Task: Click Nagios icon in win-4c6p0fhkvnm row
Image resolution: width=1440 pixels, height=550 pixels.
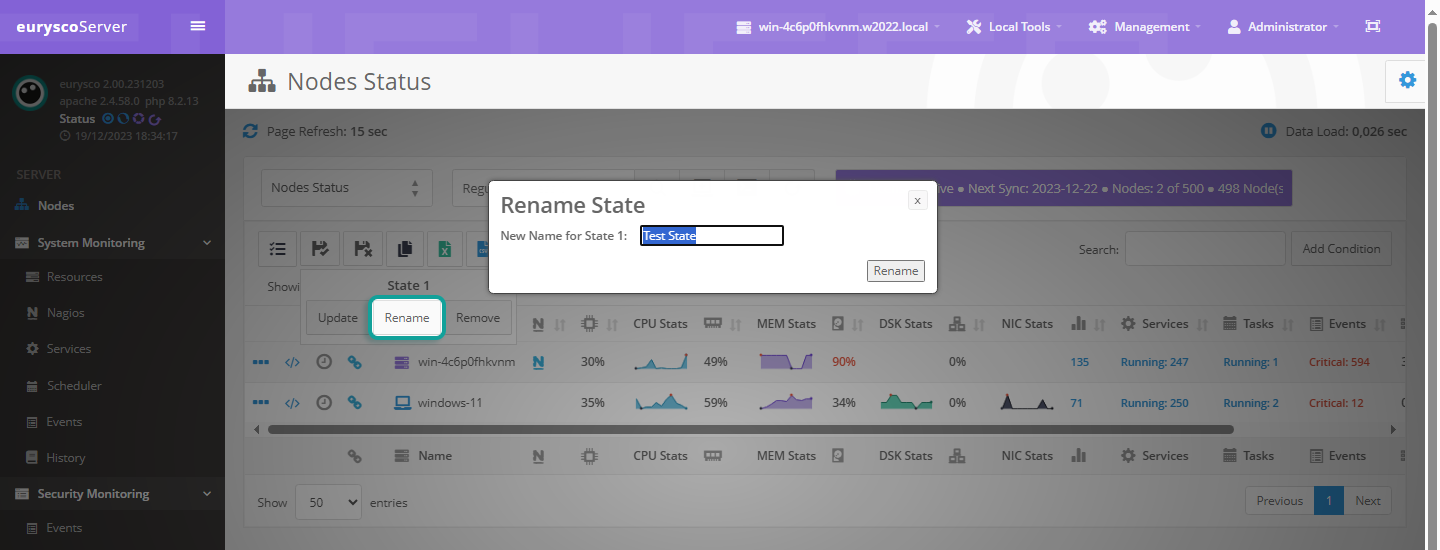Action: (538, 361)
